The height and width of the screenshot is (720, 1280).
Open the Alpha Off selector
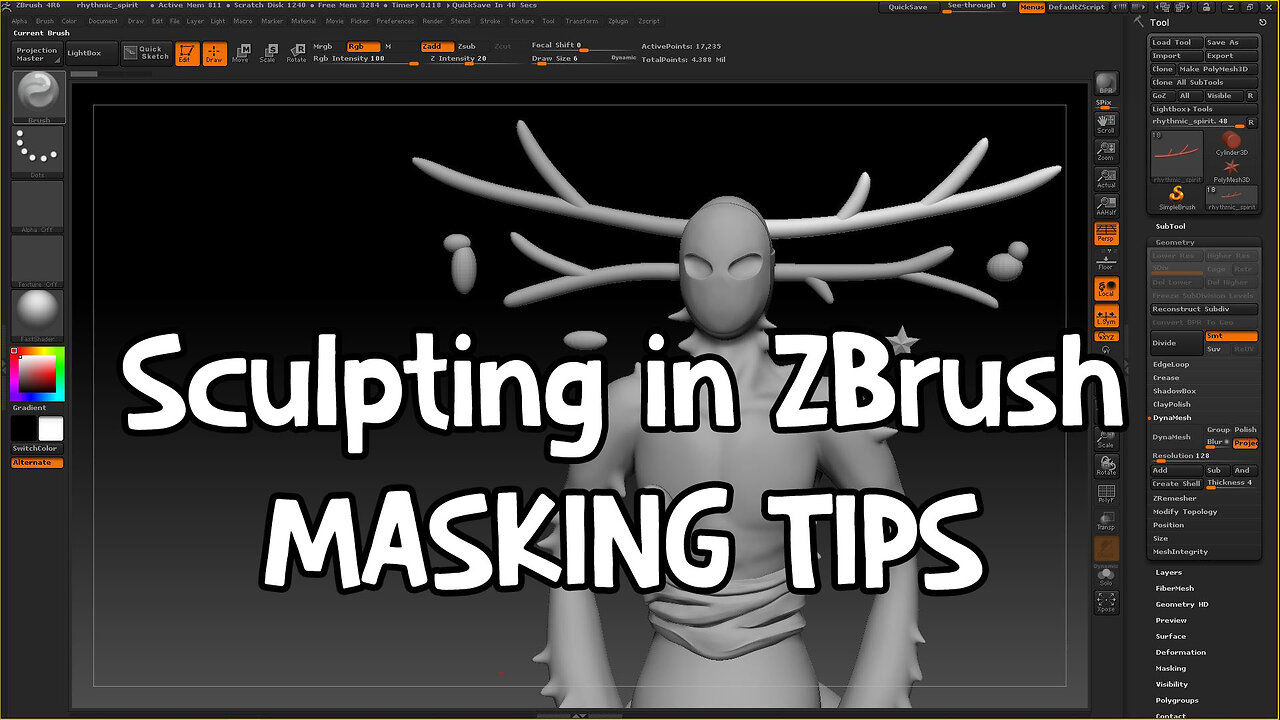(38, 207)
